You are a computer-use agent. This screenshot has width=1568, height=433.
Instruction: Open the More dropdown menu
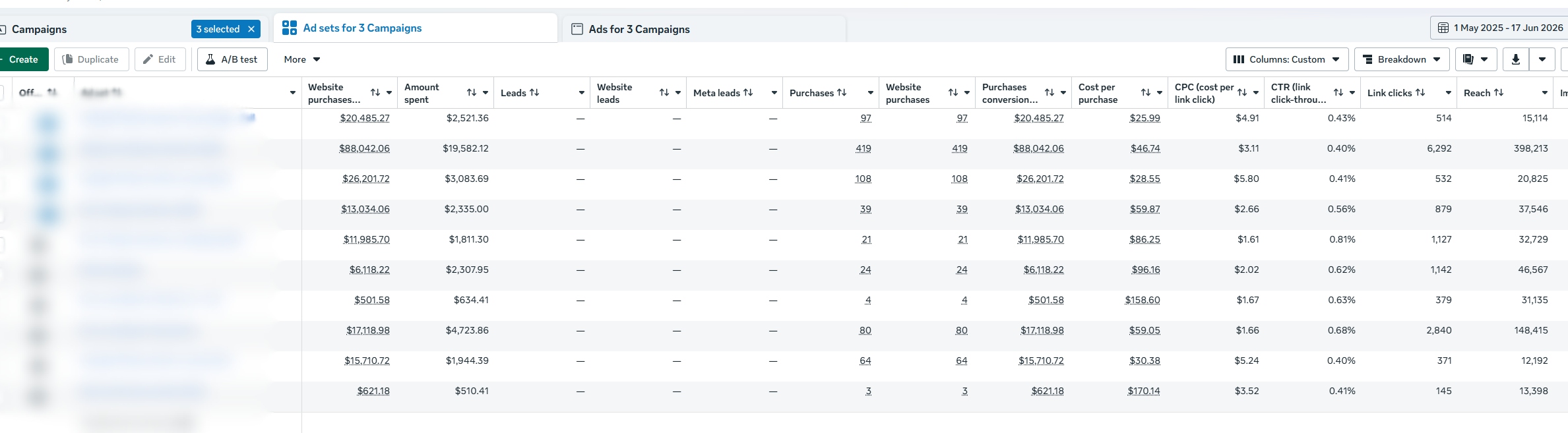coord(302,59)
